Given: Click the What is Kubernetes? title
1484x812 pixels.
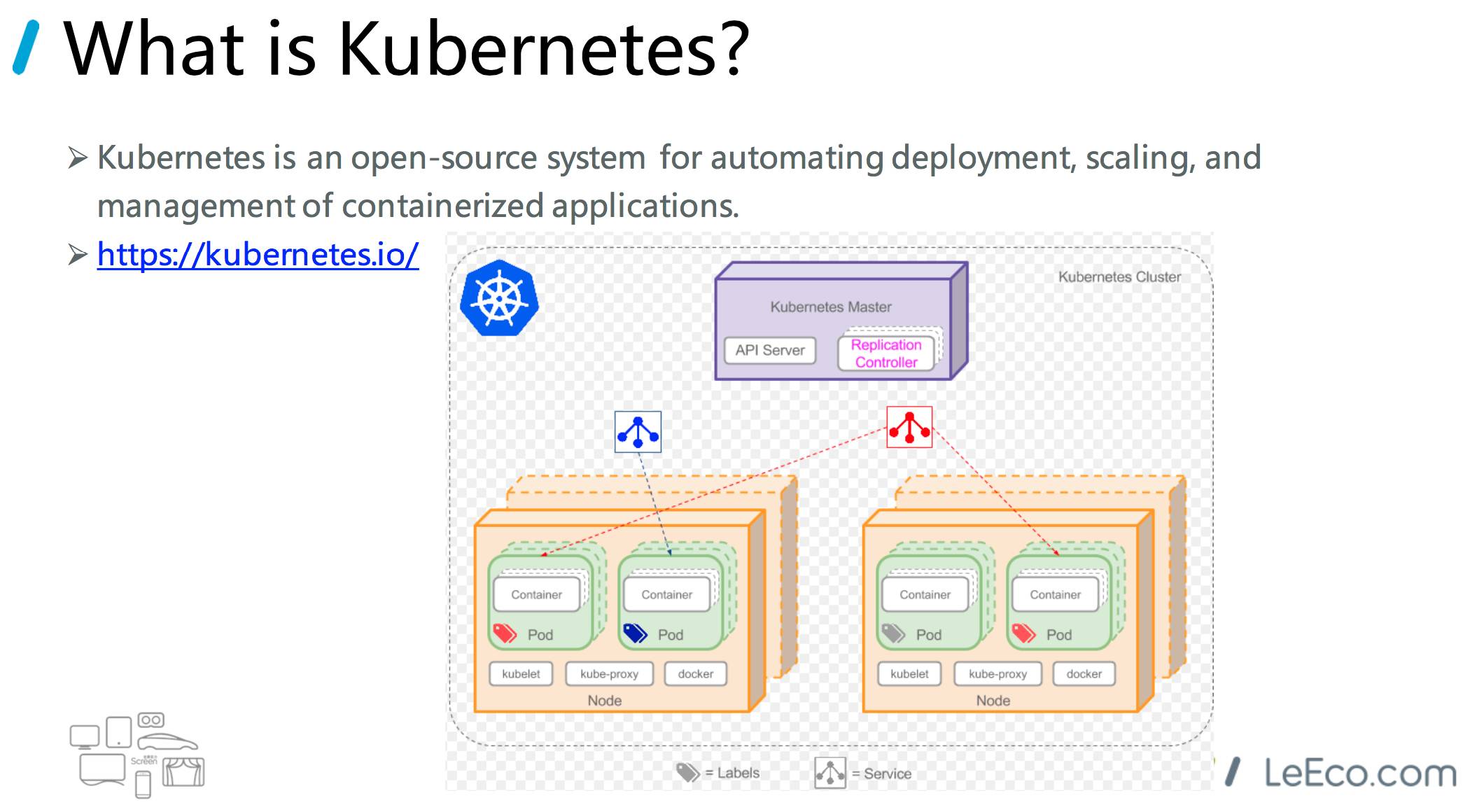Looking at the screenshot, I should [x=407, y=49].
